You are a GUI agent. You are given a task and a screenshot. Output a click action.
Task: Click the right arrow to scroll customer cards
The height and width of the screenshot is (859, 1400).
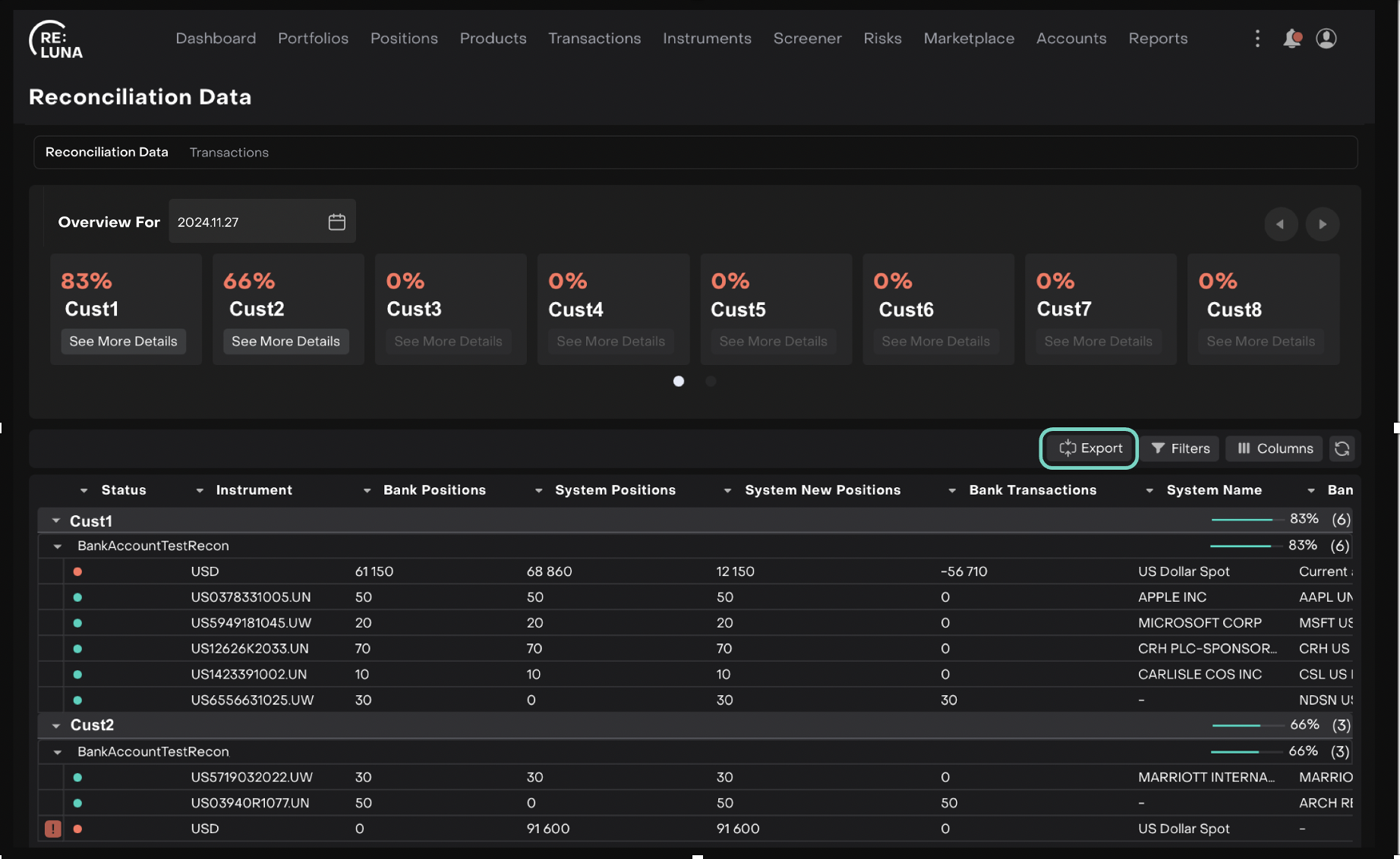tap(1323, 224)
